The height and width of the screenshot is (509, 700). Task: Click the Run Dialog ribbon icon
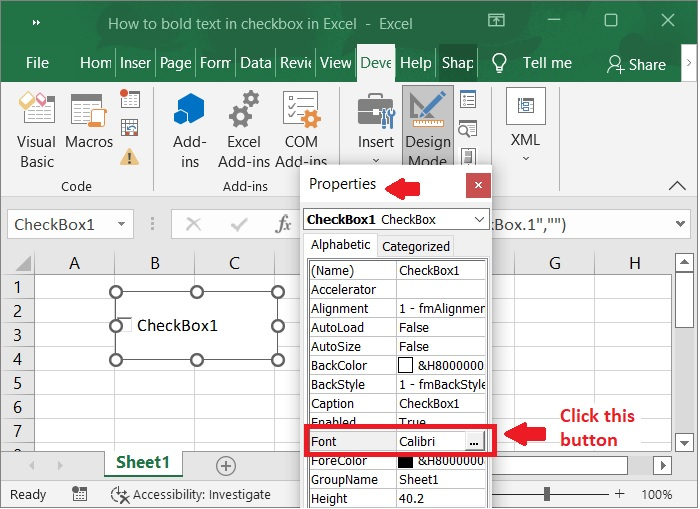468,156
